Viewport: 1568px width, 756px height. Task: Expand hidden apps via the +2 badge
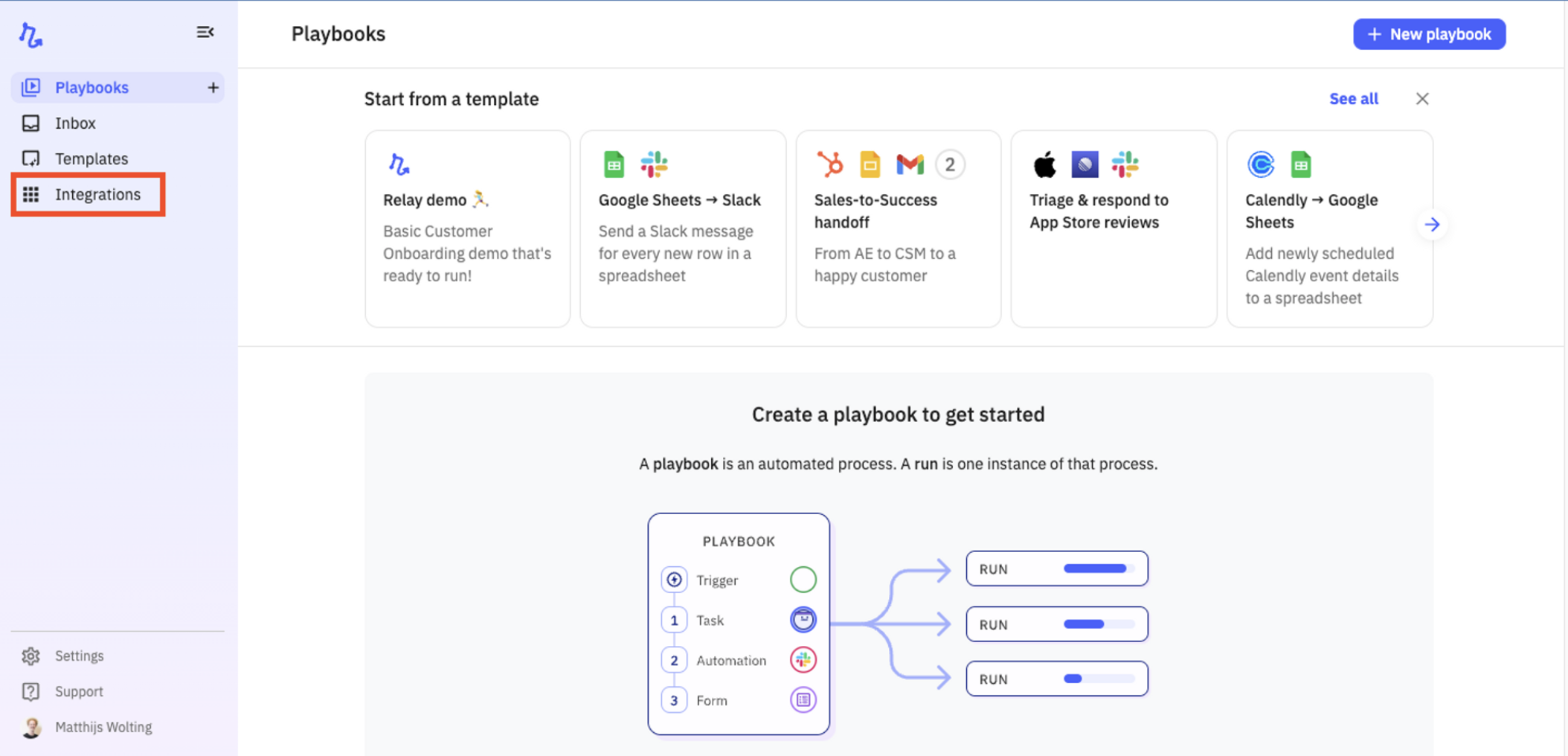(x=950, y=164)
